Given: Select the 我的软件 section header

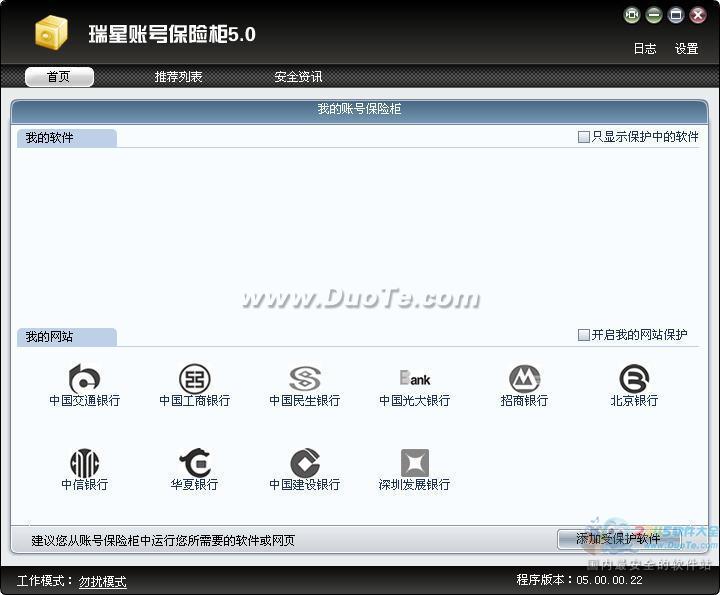Looking at the screenshot, I should point(67,138).
